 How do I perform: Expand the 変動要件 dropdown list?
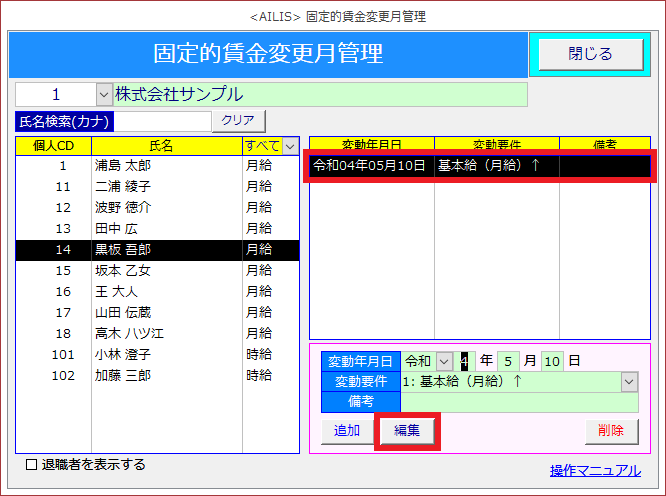point(628,382)
